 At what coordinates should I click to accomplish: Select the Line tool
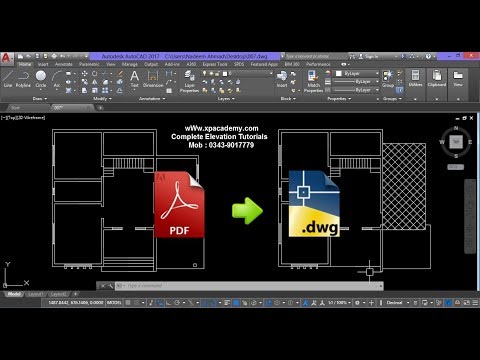[x=8, y=79]
